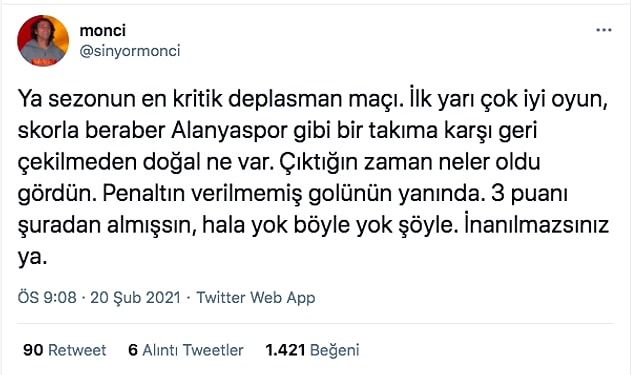View the Alıntı Tweetler quote tweets
Viewport: 635px width, 375px height.
[193, 350]
